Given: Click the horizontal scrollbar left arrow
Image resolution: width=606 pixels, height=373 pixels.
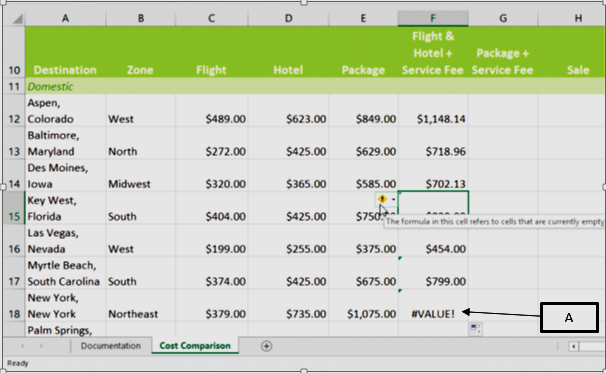Looking at the screenshot, I should (x=574, y=346).
